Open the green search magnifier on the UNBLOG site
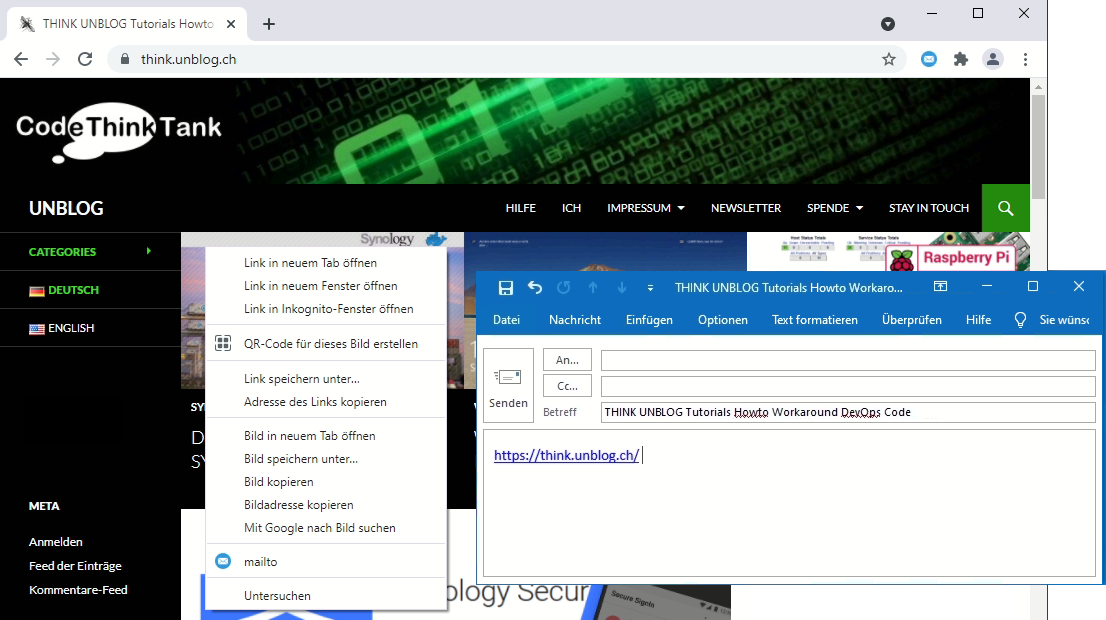 (x=1005, y=208)
